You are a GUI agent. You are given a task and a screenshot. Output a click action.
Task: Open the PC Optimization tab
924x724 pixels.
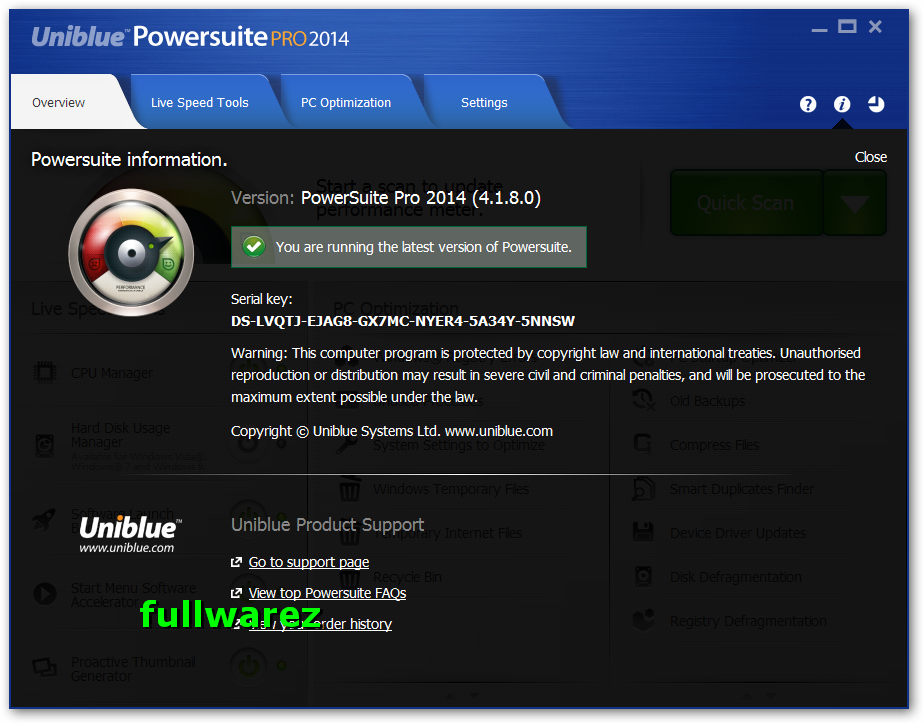(346, 103)
